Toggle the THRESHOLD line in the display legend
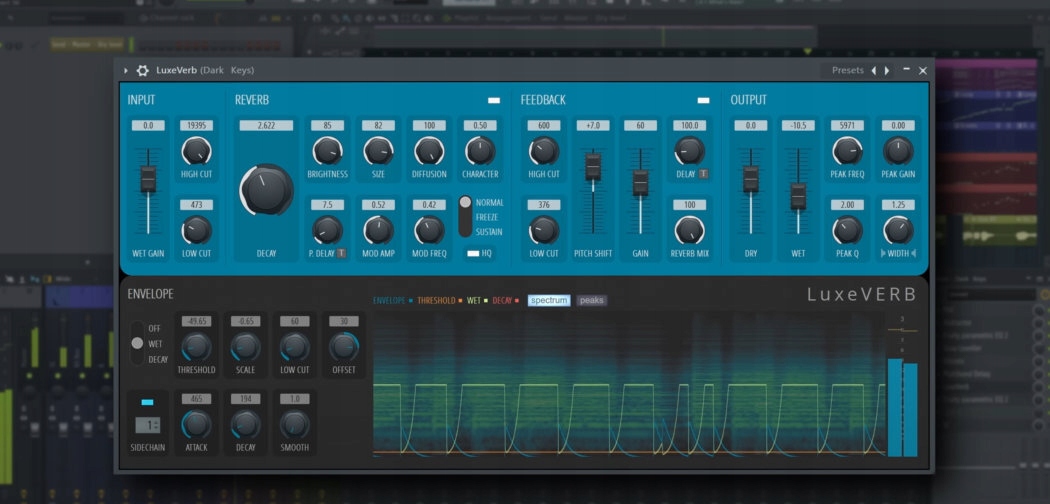 click(x=440, y=301)
